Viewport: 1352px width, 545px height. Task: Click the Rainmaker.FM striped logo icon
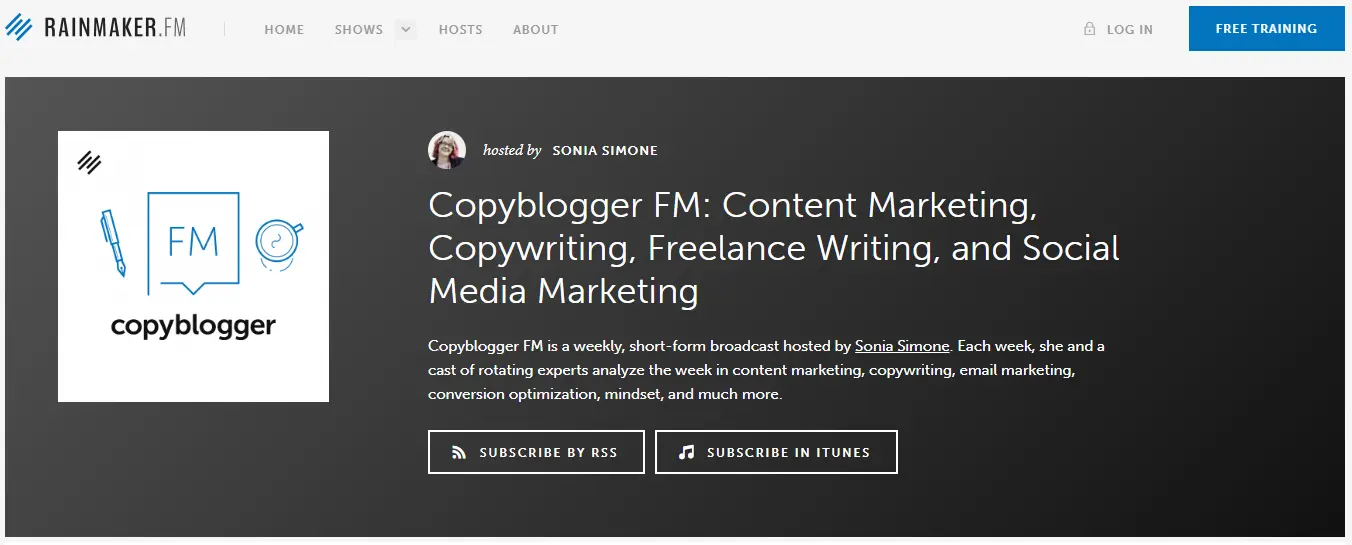20,28
